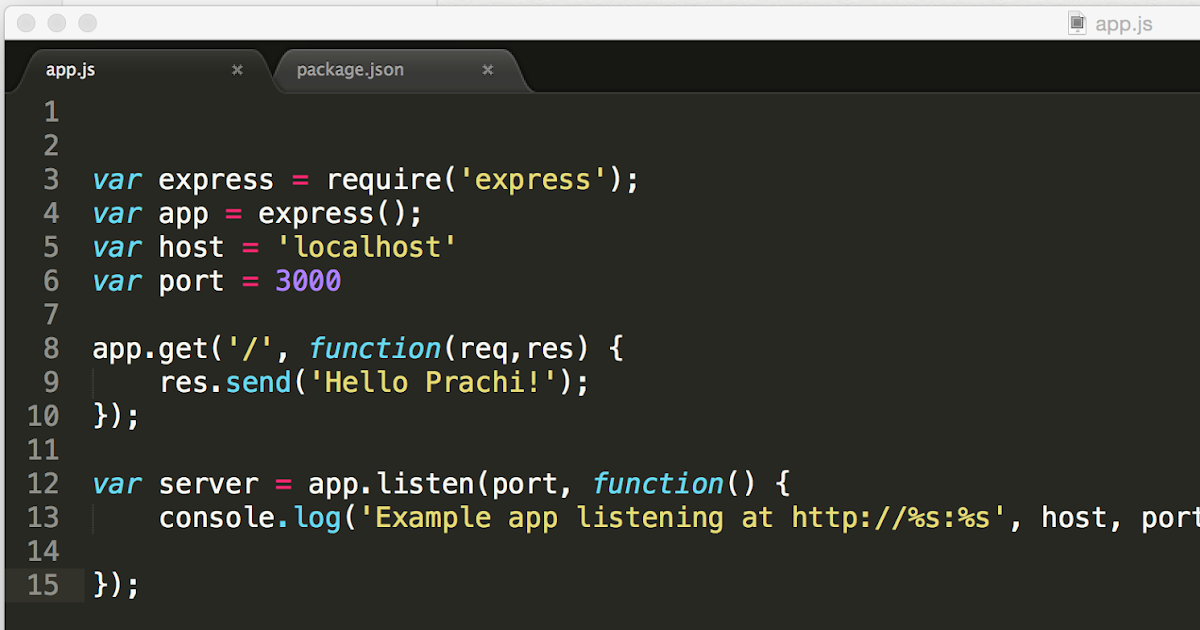The image size is (1200, 630).
Task: Minimize the window with the middle title button
Action: click(57, 22)
